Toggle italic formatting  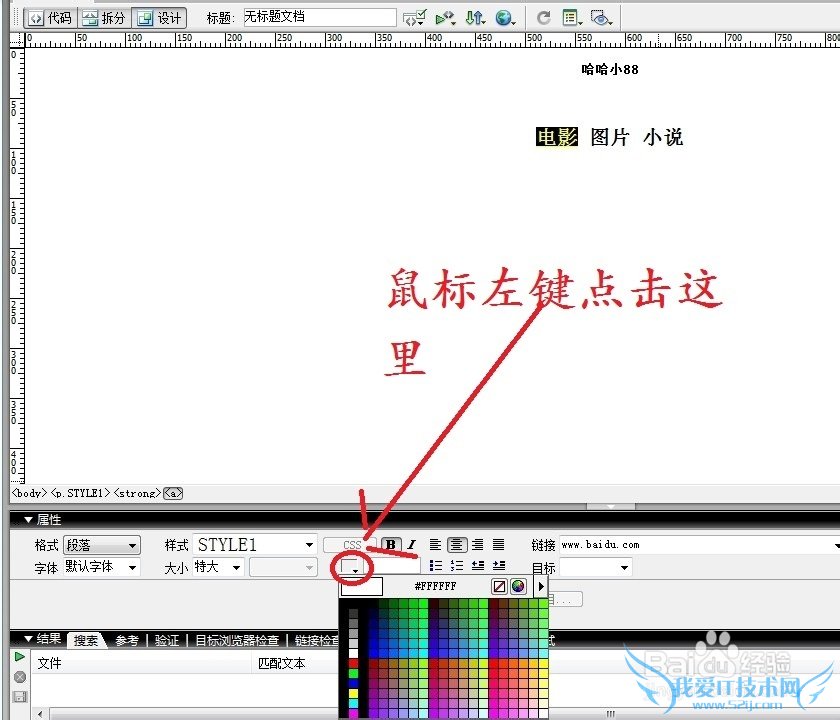(x=411, y=545)
